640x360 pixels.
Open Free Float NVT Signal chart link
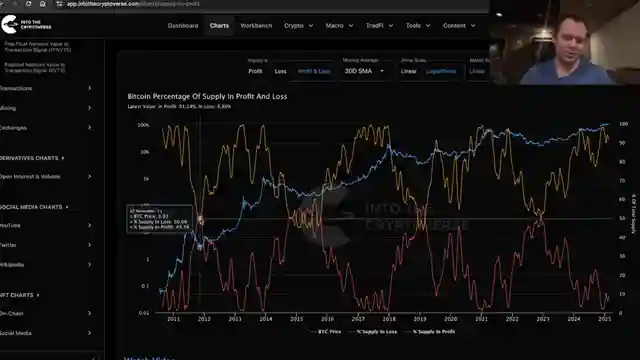(x=38, y=47)
